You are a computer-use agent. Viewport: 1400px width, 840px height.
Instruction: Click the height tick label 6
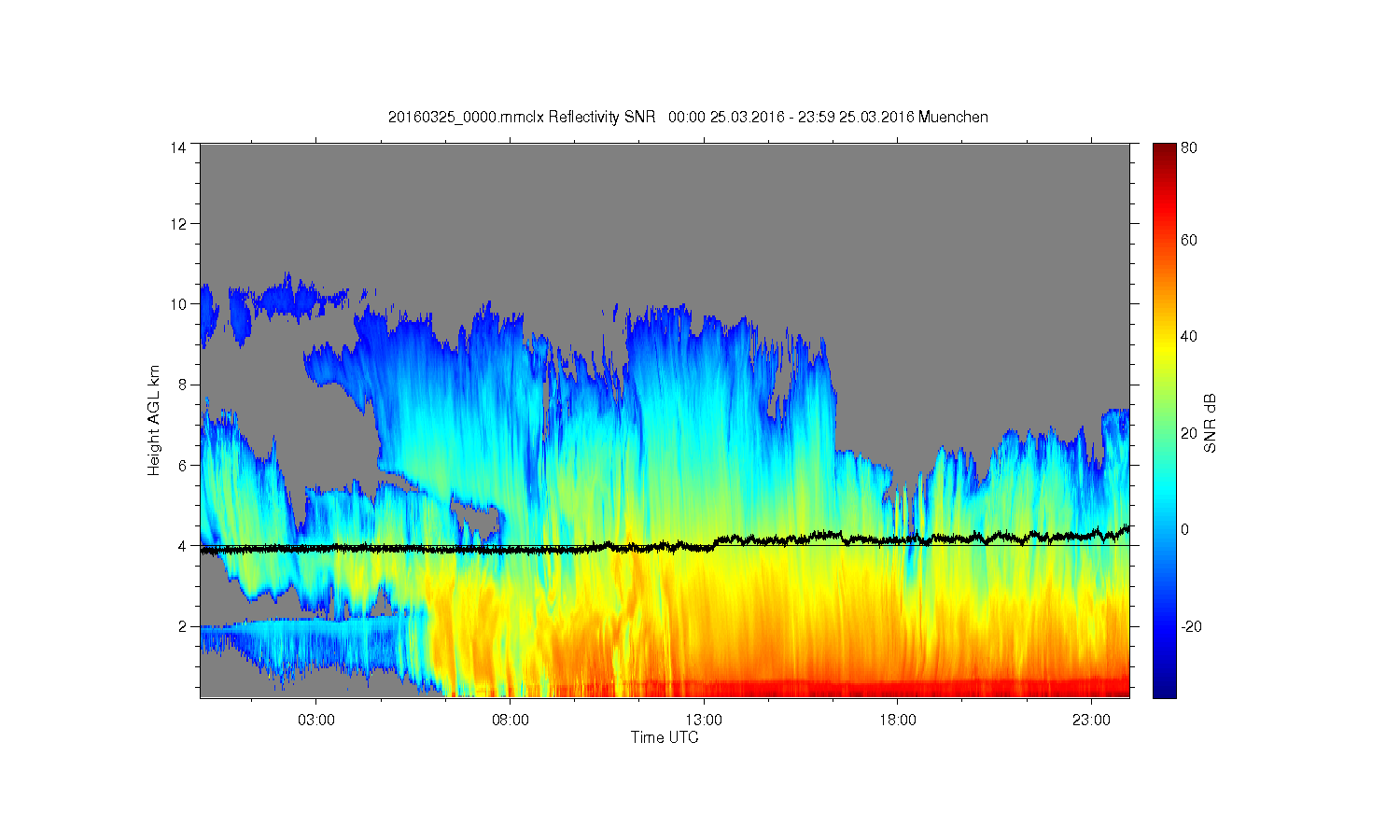[x=181, y=466]
